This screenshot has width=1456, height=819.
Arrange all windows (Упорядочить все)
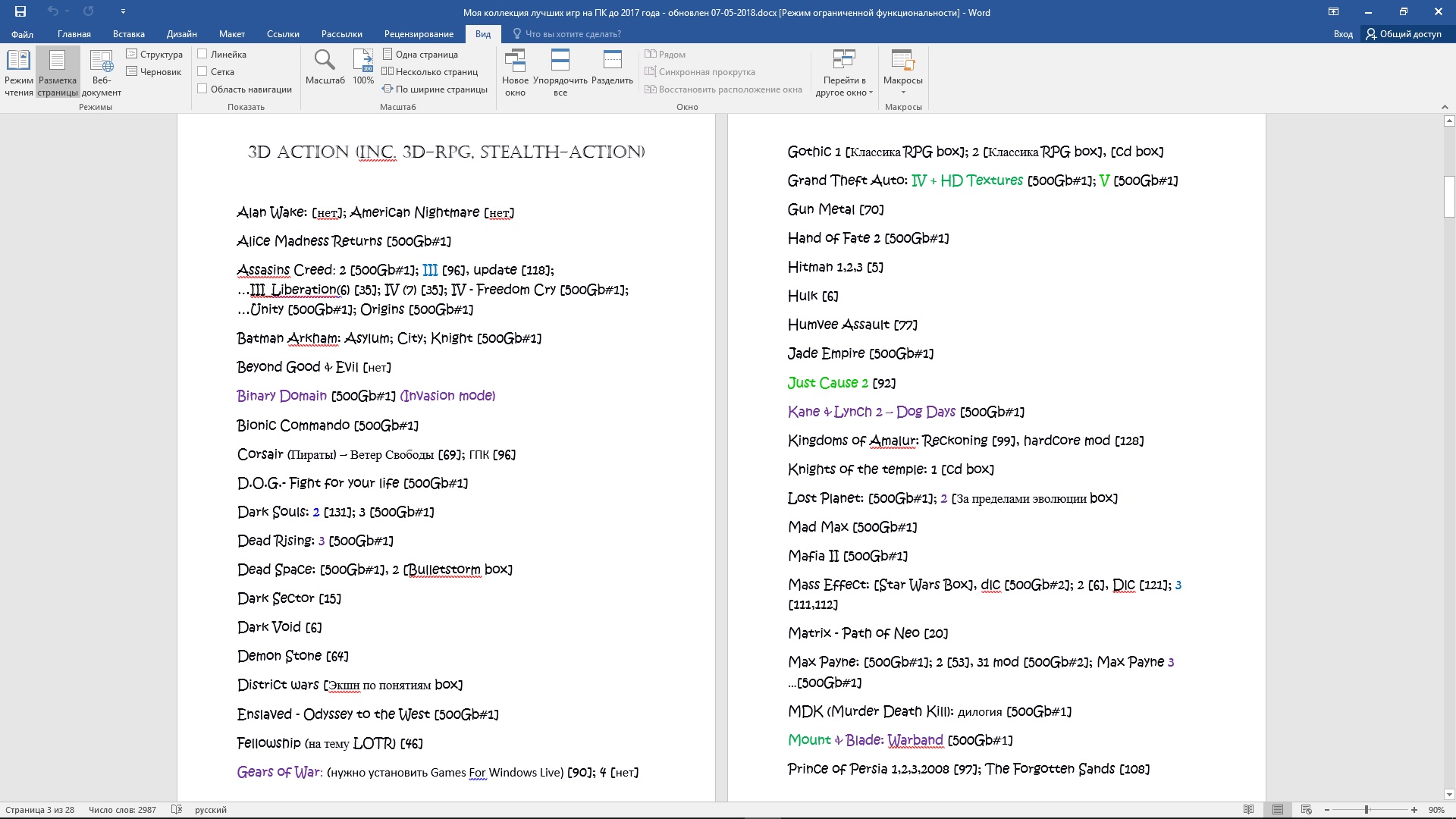[560, 73]
